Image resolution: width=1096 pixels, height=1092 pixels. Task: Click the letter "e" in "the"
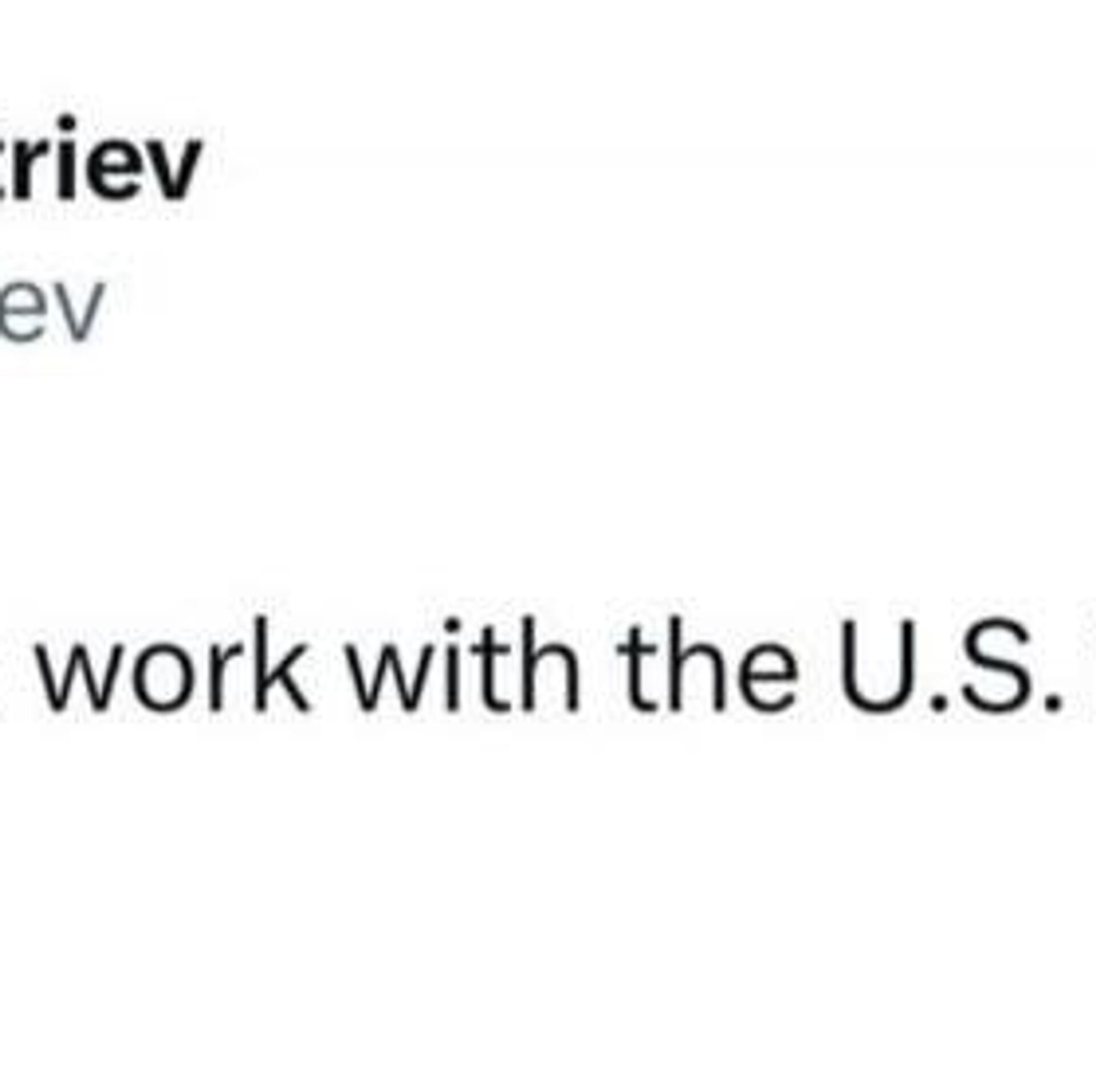(x=764, y=676)
